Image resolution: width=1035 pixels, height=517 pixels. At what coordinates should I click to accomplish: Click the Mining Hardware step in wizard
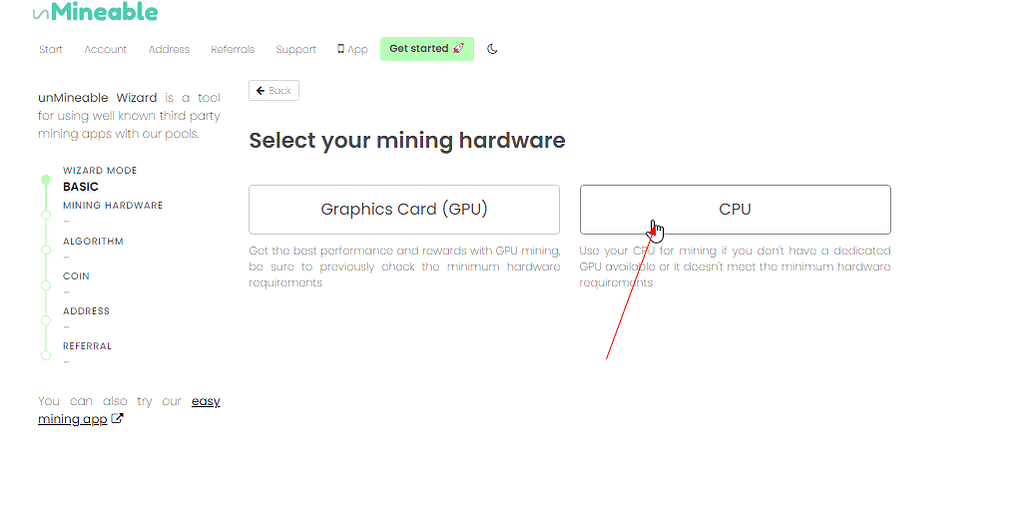pos(112,206)
